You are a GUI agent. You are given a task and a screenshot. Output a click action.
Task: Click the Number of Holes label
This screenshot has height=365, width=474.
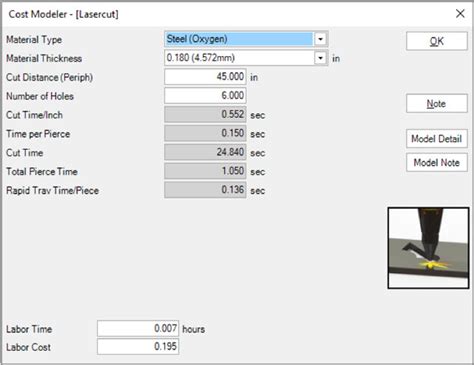coord(40,96)
